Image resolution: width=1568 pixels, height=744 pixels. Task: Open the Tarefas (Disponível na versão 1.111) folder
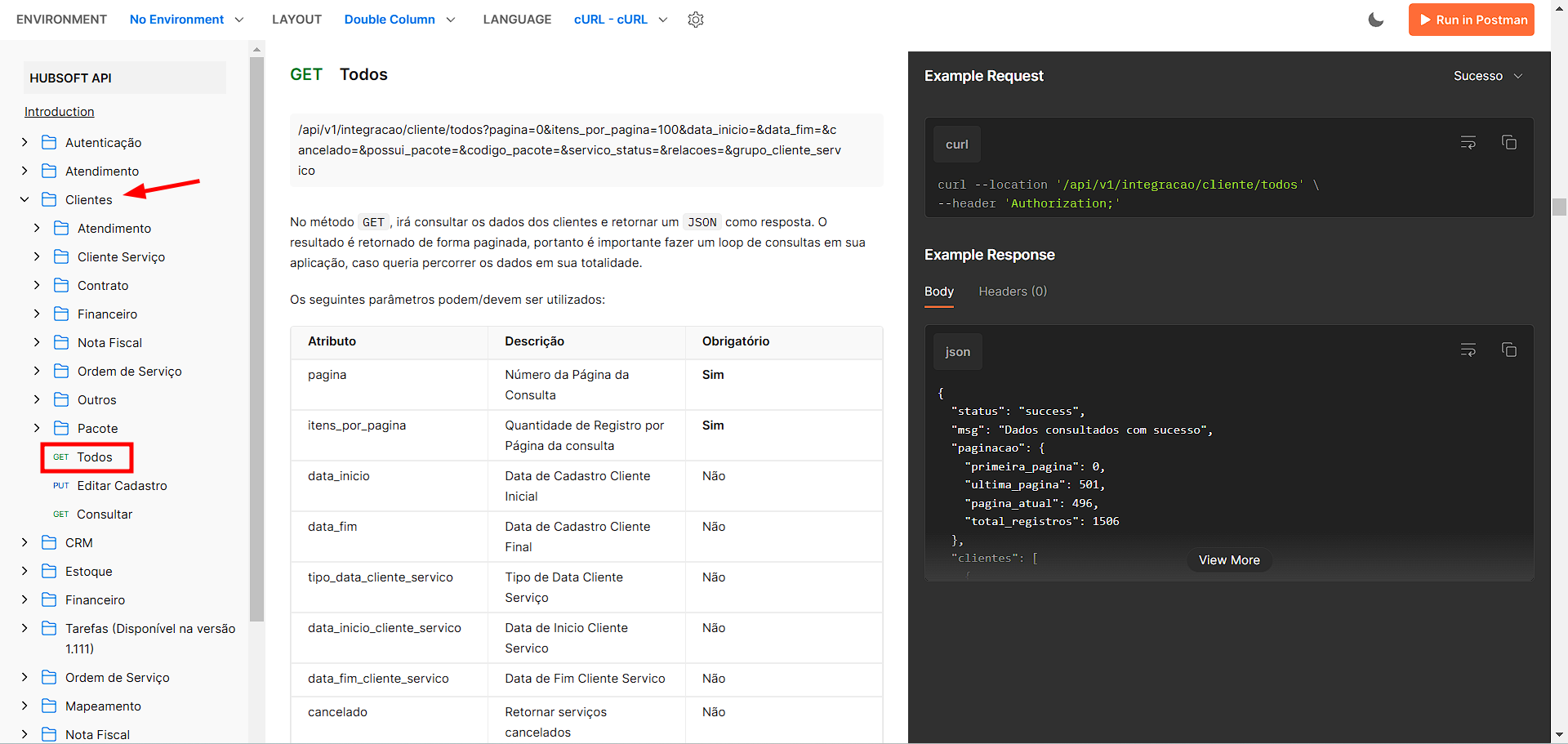[150, 638]
